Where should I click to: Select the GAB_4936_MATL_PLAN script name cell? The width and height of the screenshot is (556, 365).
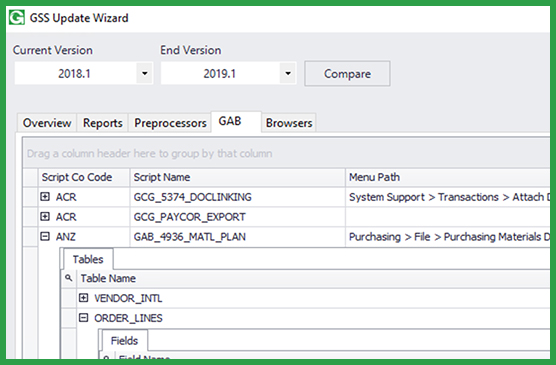click(238, 237)
